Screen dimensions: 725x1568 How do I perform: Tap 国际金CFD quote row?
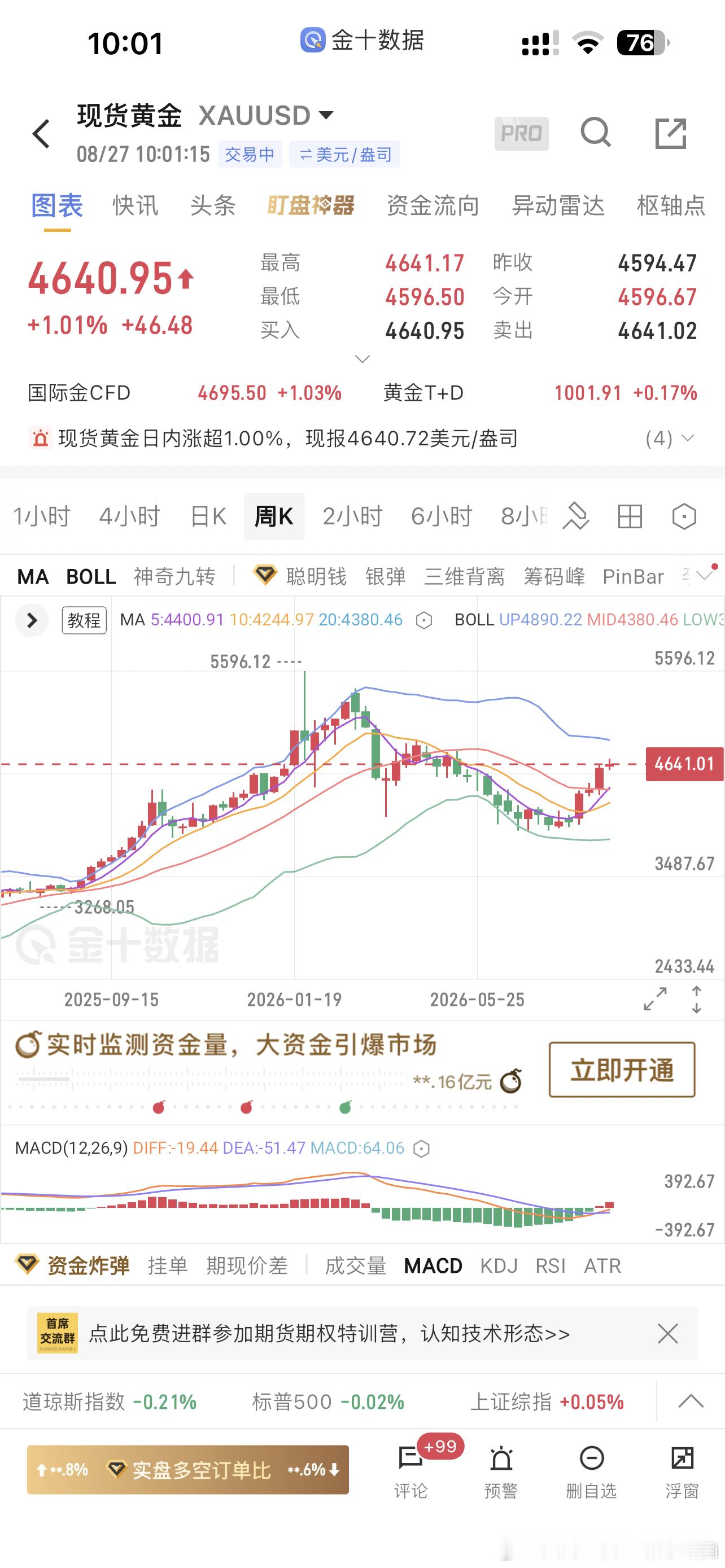[x=185, y=393]
